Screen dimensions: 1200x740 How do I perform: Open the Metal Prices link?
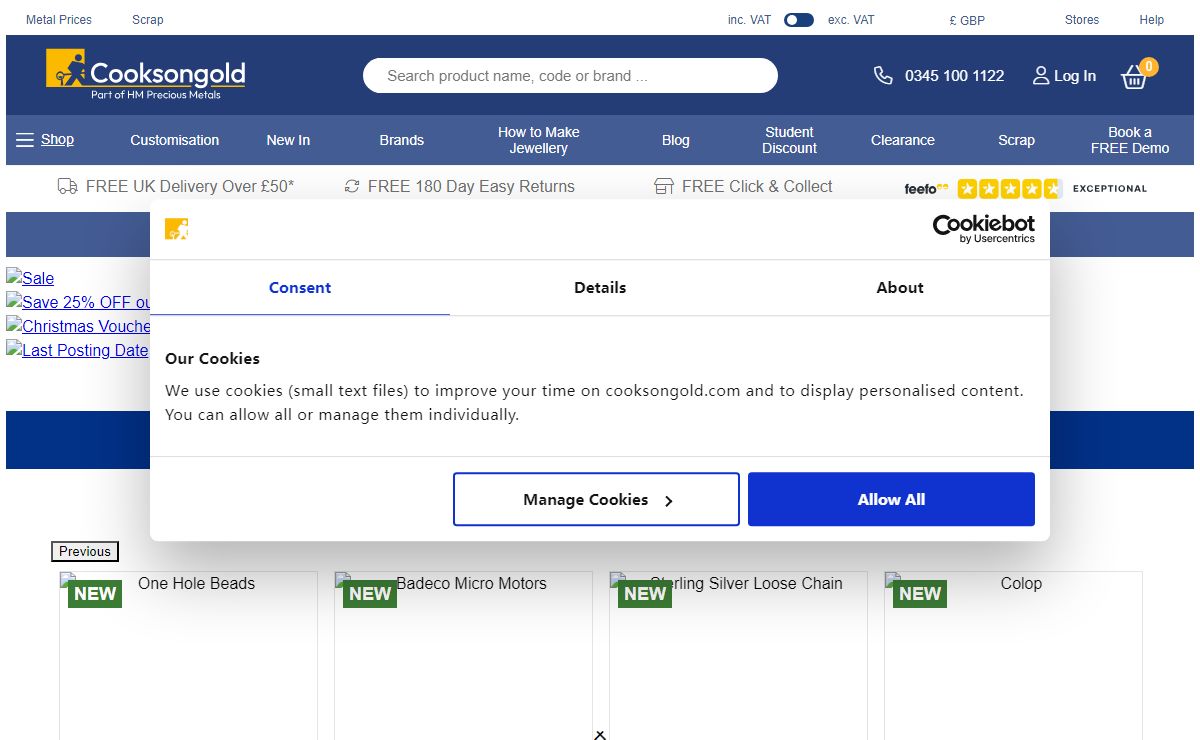pos(59,20)
